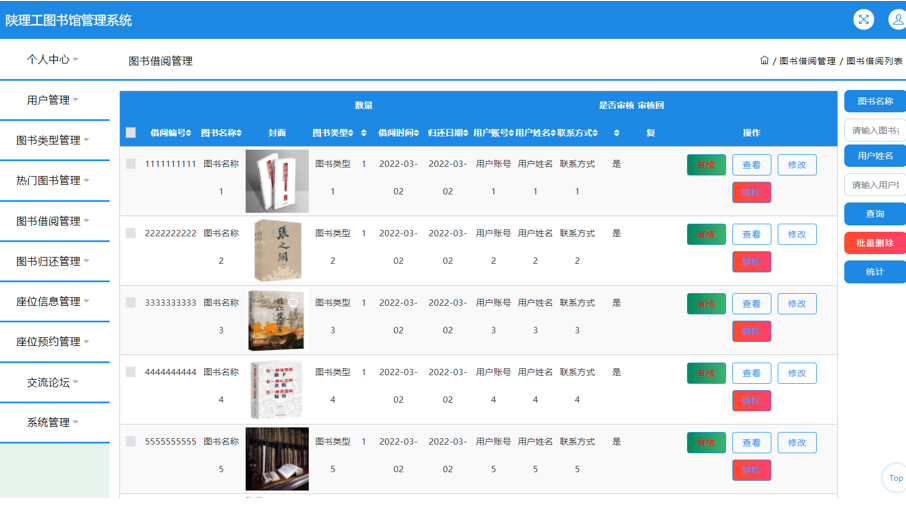This screenshot has width=906, height=505.
Task: Click 审核 button for row 2222222222
Action: (706, 234)
